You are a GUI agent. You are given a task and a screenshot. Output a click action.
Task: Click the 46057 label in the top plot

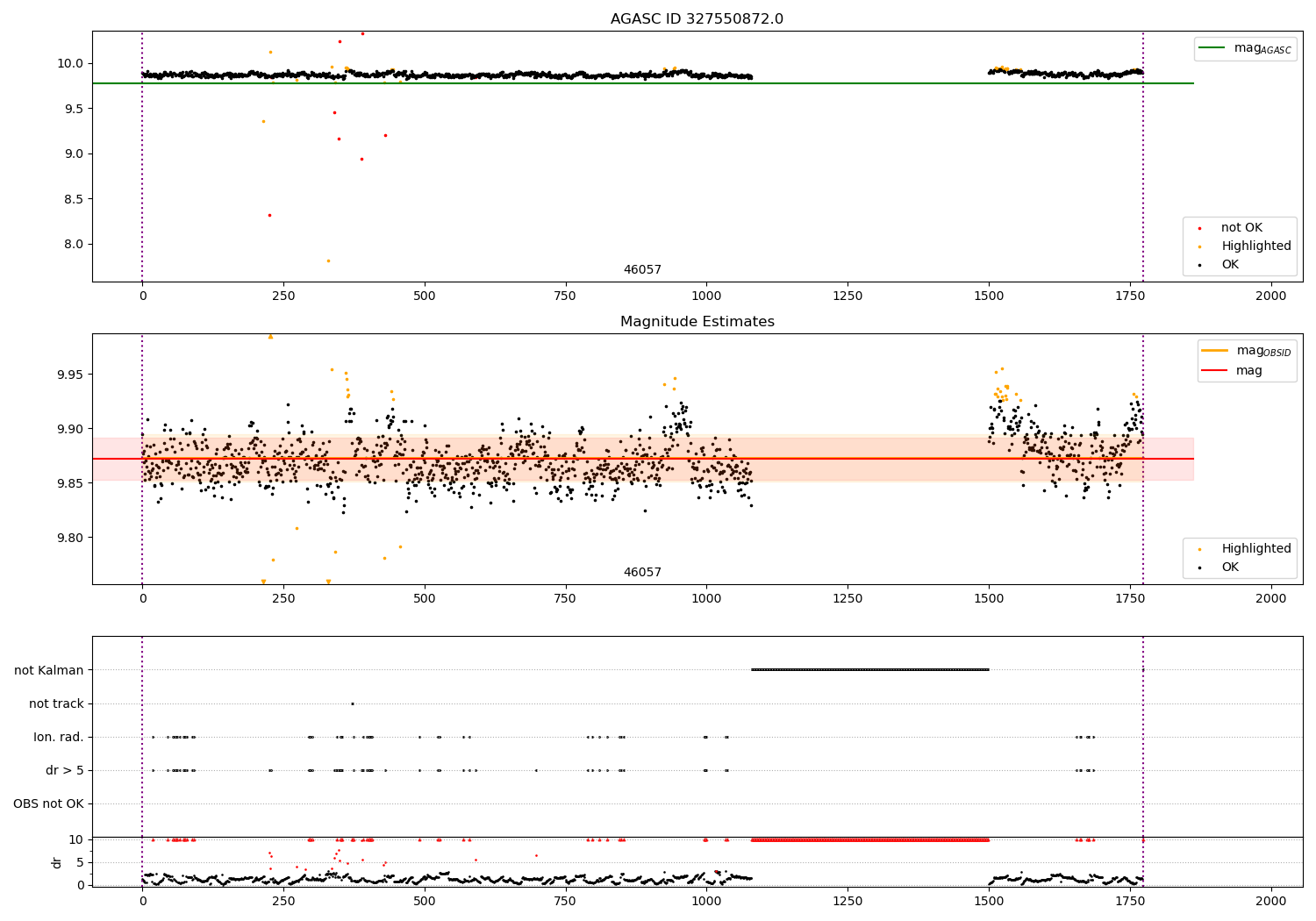[x=642, y=270]
